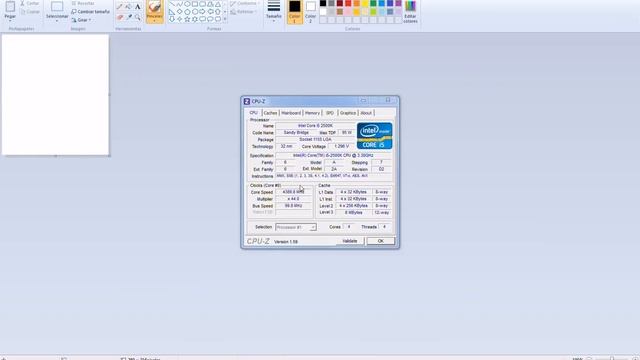The width and height of the screenshot is (640, 360).
Task: Choose the Right triangle shape
Action: tap(172, 11)
